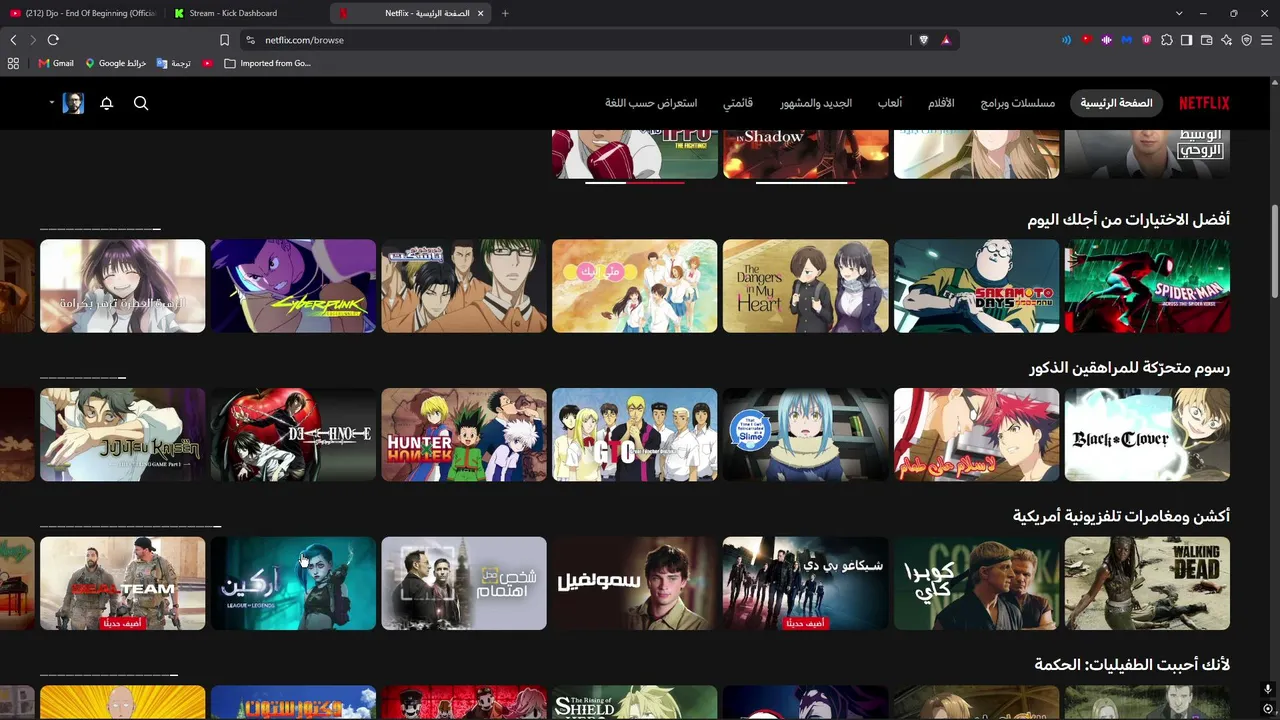This screenshot has height=720, width=1280.
Task: Open the YouTube bookmark icon
Action: [x=207, y=63]
